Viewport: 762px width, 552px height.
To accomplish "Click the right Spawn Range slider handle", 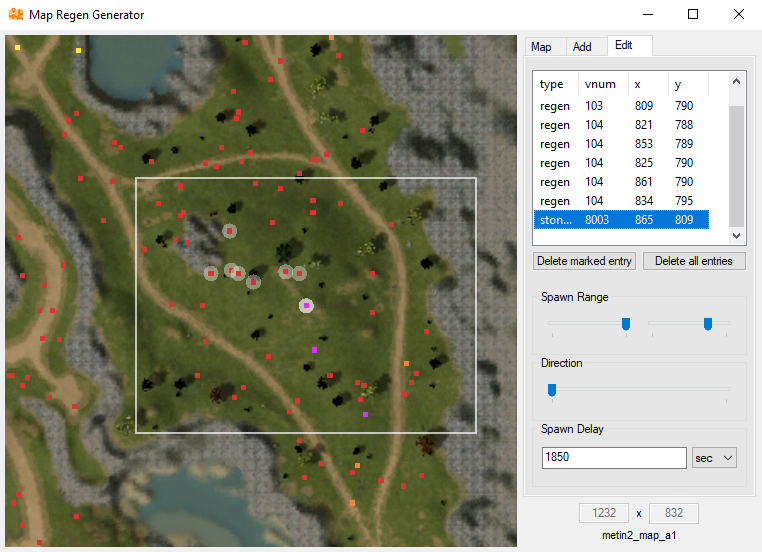I will (707, 323).
